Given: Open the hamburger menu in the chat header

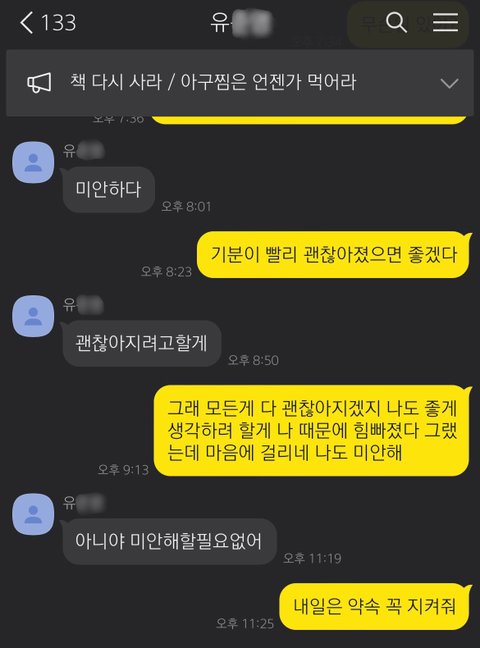Looking at the screenshot, I should pos(445,22).
